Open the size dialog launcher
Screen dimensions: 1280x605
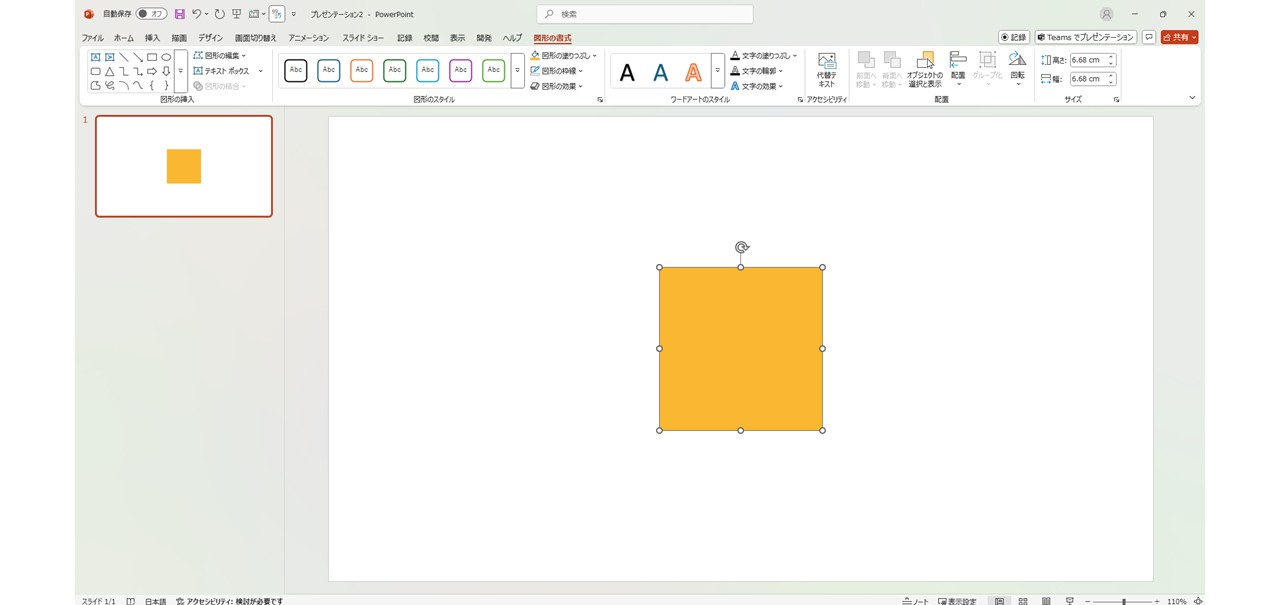pyautogui.click(x=1116, y=100)
